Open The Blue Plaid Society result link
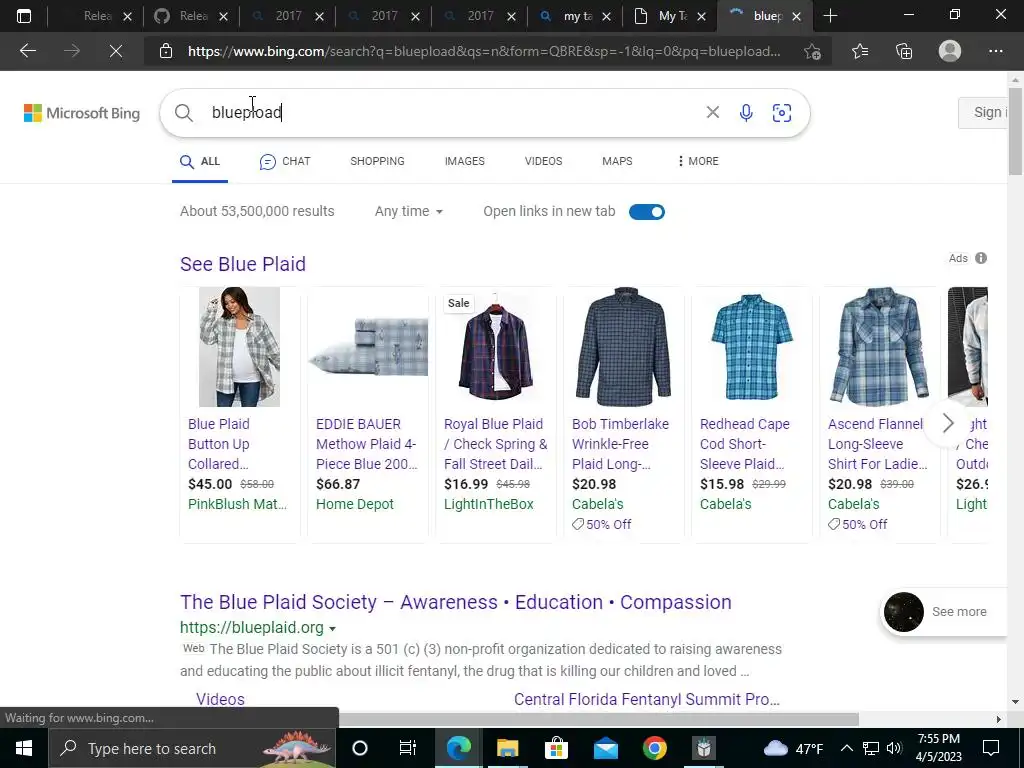This screenshot has width=1024, height=768. point(456,602)
